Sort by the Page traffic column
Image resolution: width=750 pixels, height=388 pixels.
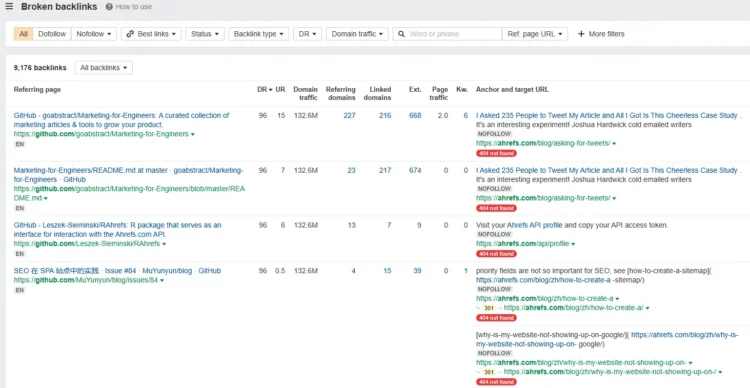point(440,93)
